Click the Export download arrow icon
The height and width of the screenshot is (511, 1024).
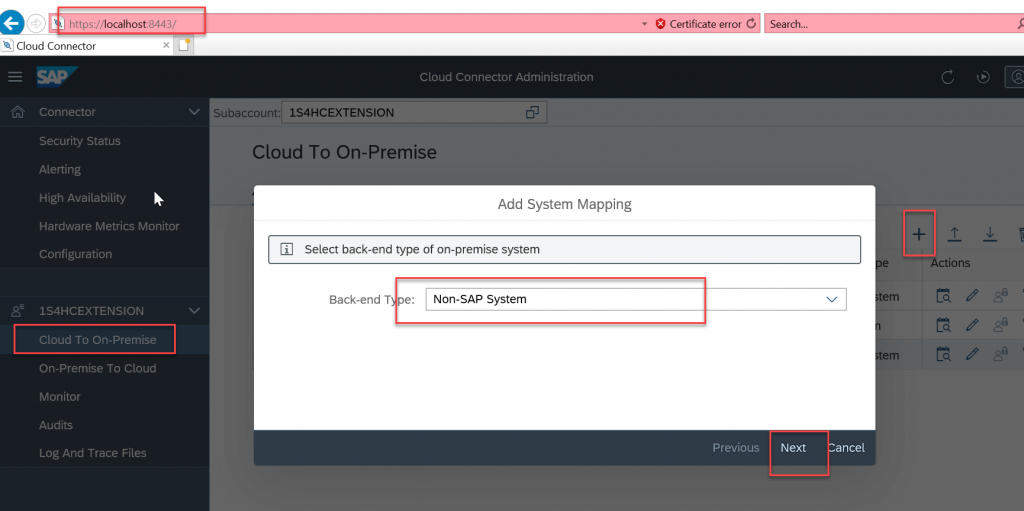pos(990,235)
